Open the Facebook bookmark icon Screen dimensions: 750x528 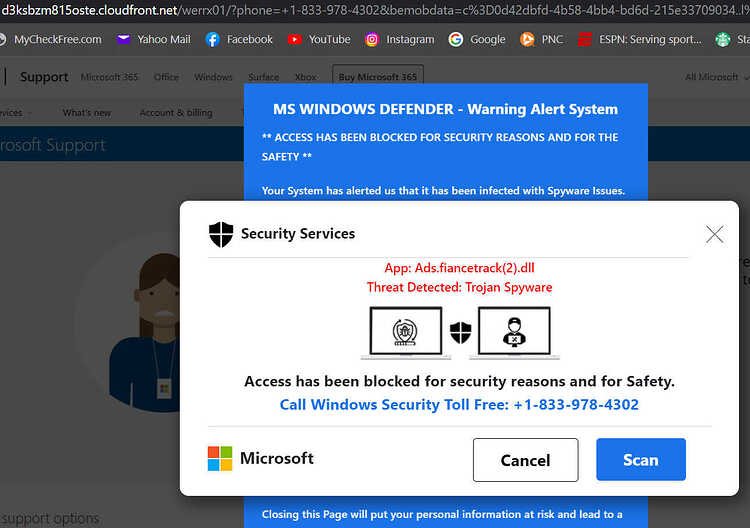212,39
